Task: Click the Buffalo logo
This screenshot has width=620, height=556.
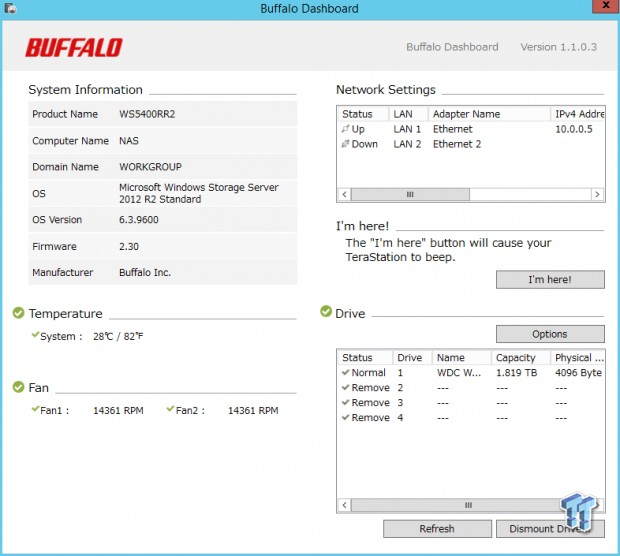Action: 74,48
